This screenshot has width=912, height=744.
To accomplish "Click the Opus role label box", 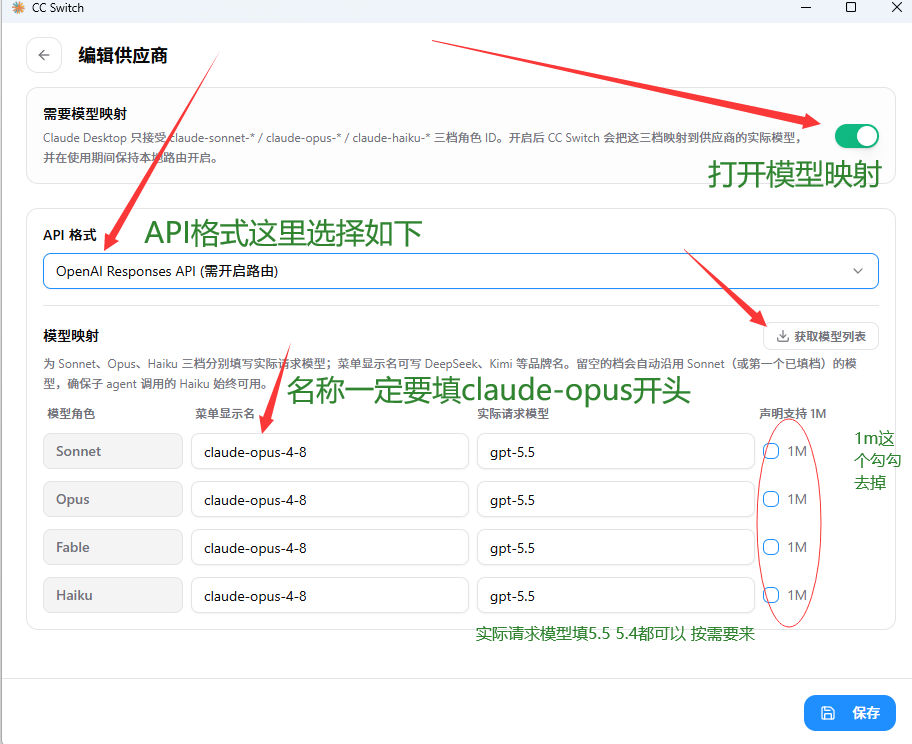I will click(113, 499).
